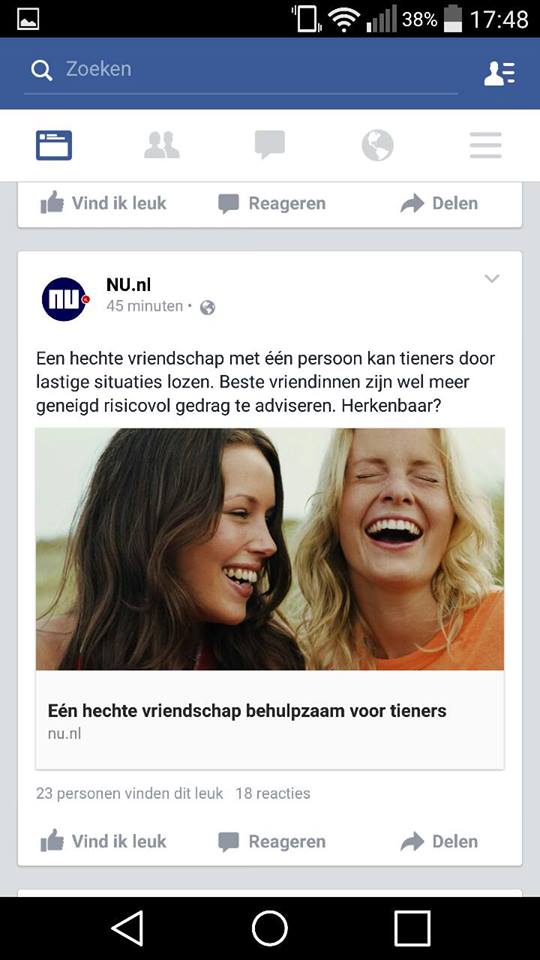Expand the NU.nl post options chevron
540x960 pixels.
(492, 279)
